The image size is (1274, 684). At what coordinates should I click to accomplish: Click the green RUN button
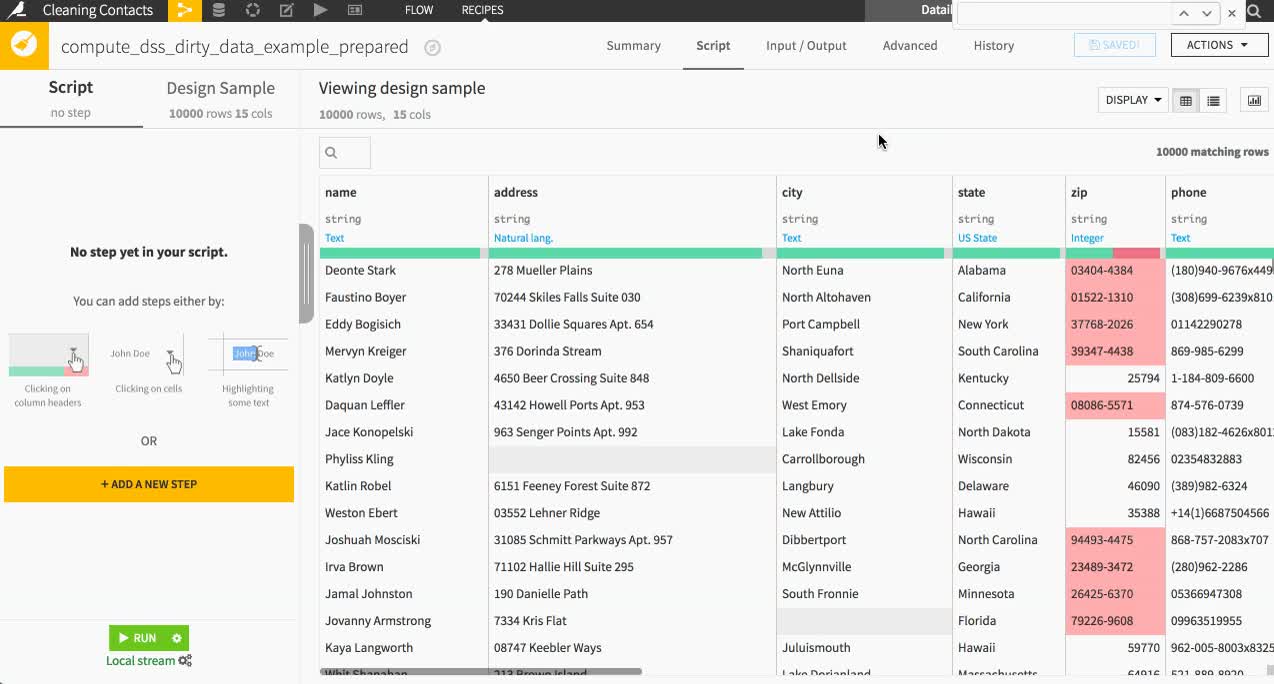pos(137,638)
